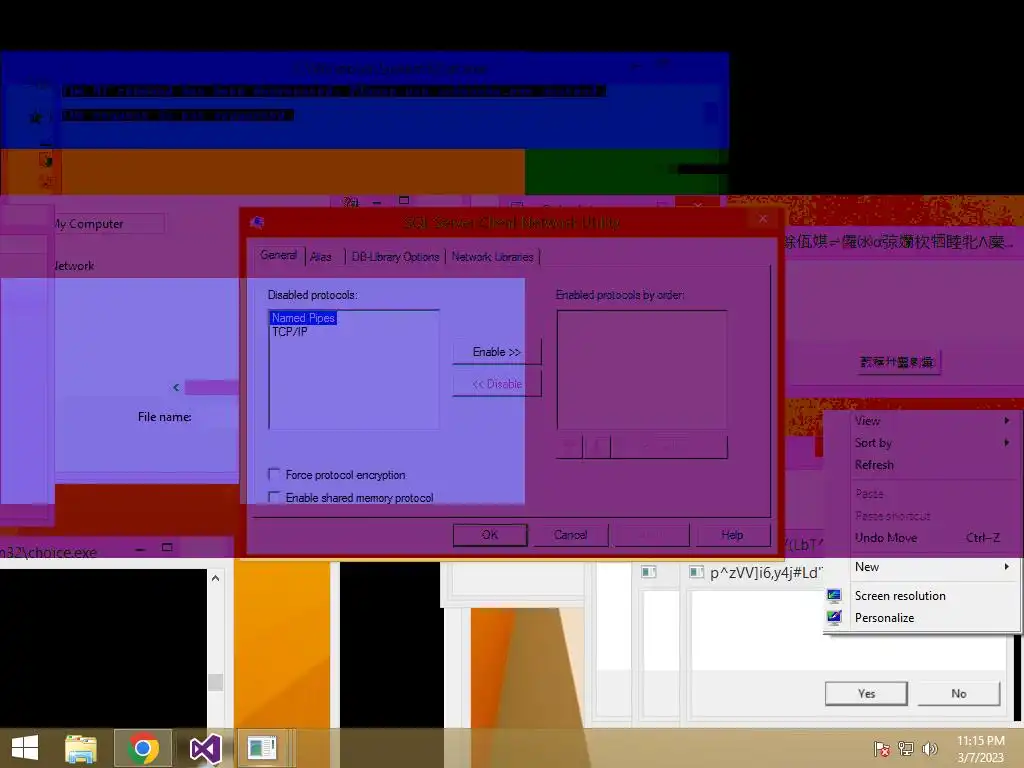The height and width of the screenshot is (768, 1024).
Task: Choose Undo Move in the context menu
Action: tap(886, 537)
